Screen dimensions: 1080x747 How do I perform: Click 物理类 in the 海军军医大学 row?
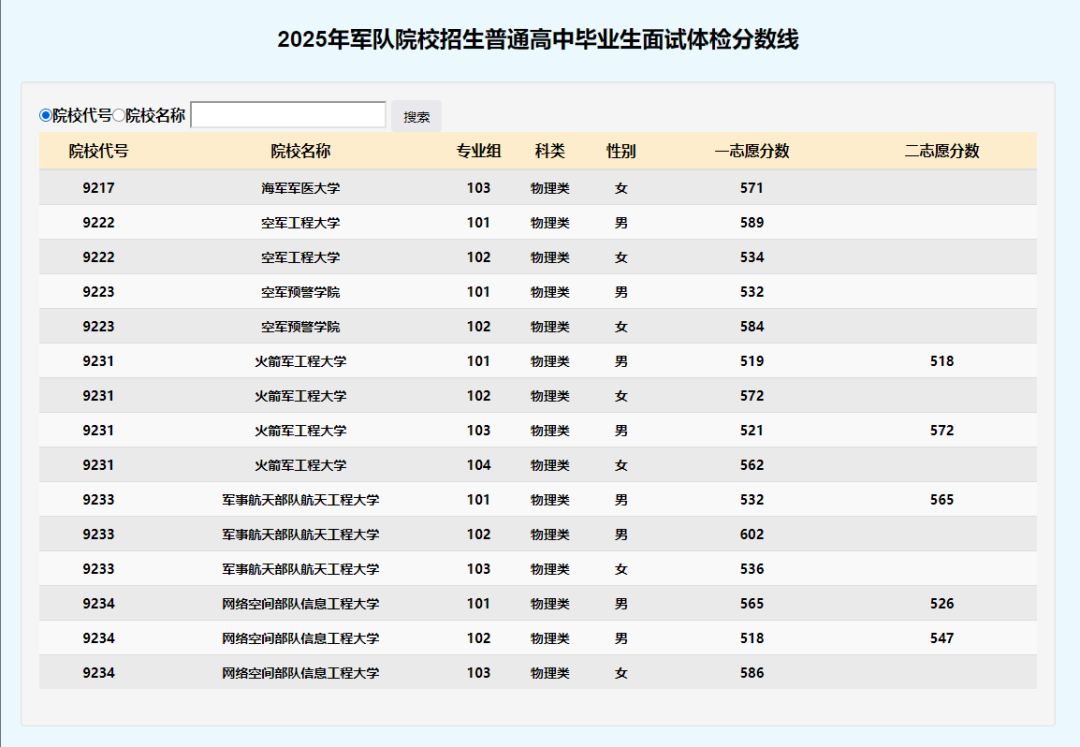point(550,188)
